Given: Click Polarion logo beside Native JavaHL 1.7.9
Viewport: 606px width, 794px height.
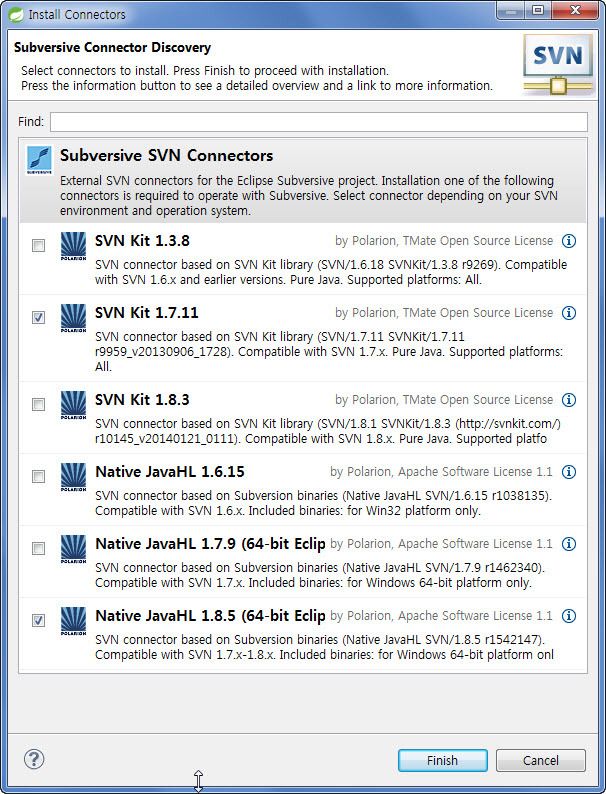Looking at the screenshot, I should click(73, 549).
